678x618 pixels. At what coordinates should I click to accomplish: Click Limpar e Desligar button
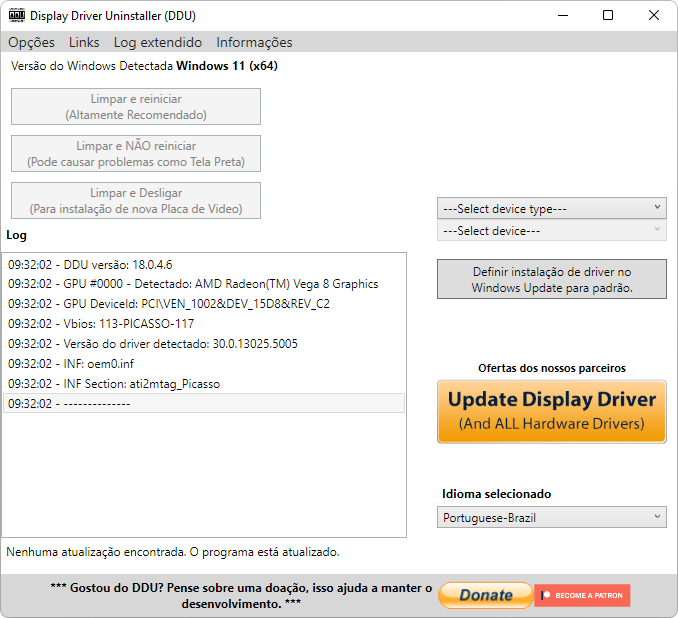tap(136, 201)
